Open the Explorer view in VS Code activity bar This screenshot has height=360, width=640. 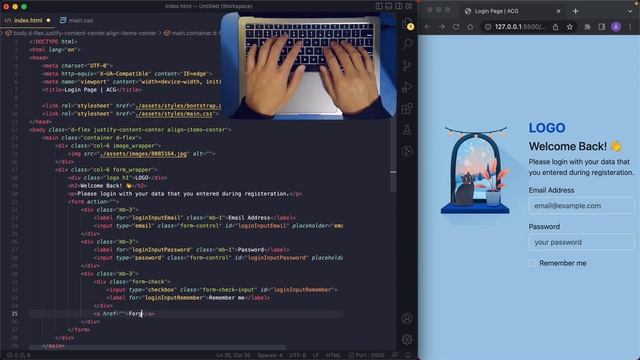[407, 24]
